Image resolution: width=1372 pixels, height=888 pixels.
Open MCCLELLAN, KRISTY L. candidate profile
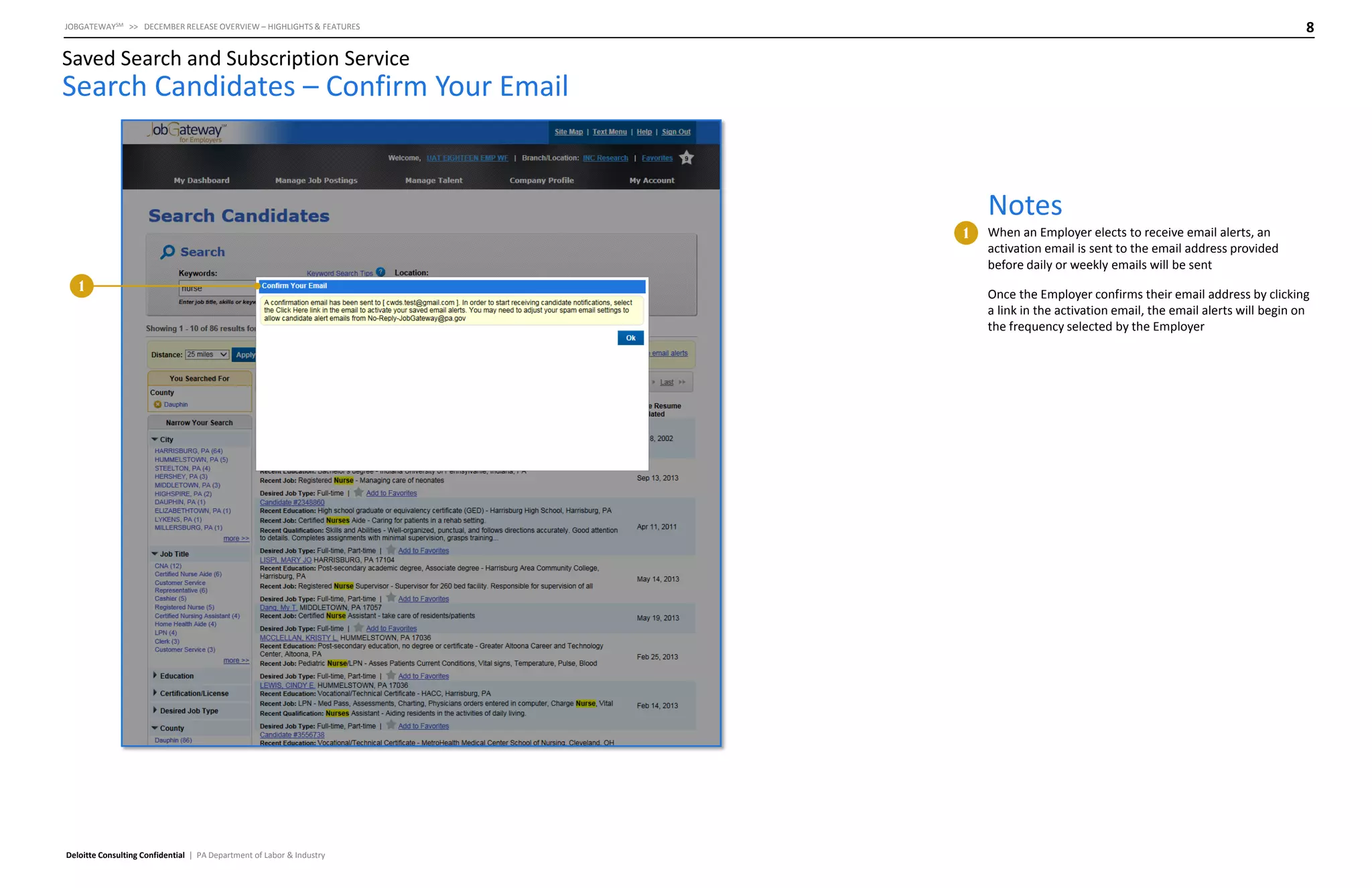pyautogui.click(x=299, y=638)
